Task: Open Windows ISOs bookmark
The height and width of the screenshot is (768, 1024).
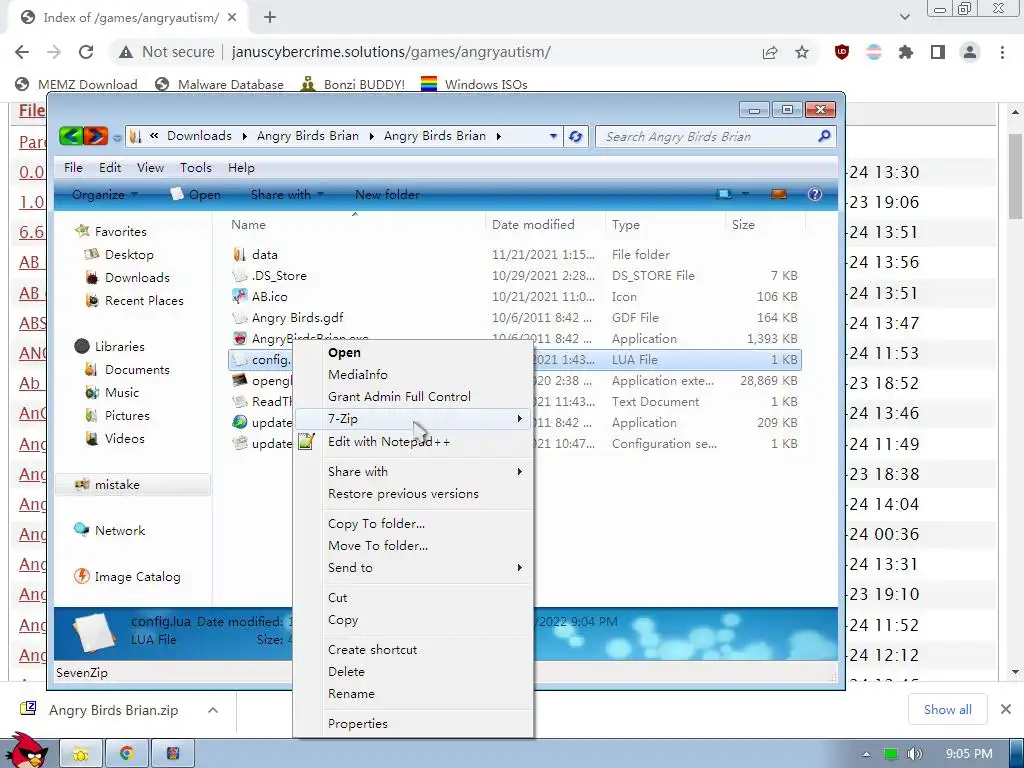Action: (x=474, y=84)
